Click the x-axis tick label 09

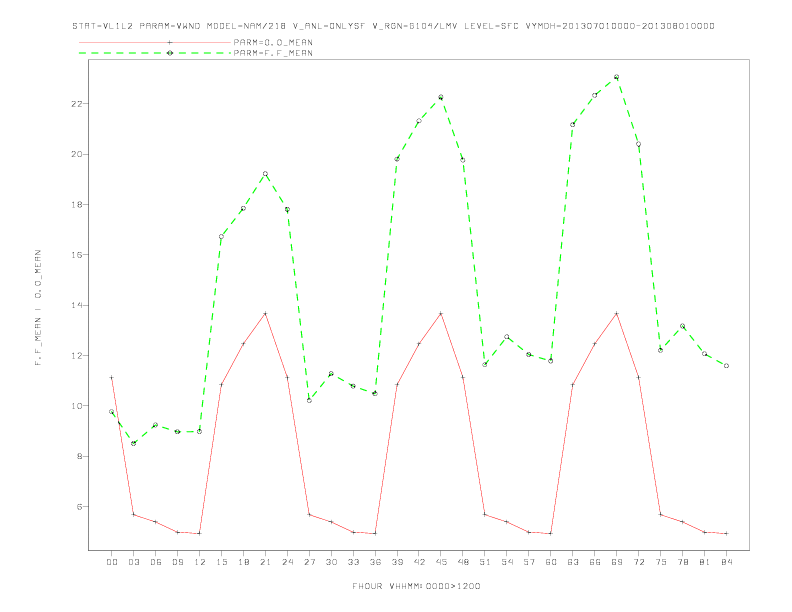pos(177,562)
